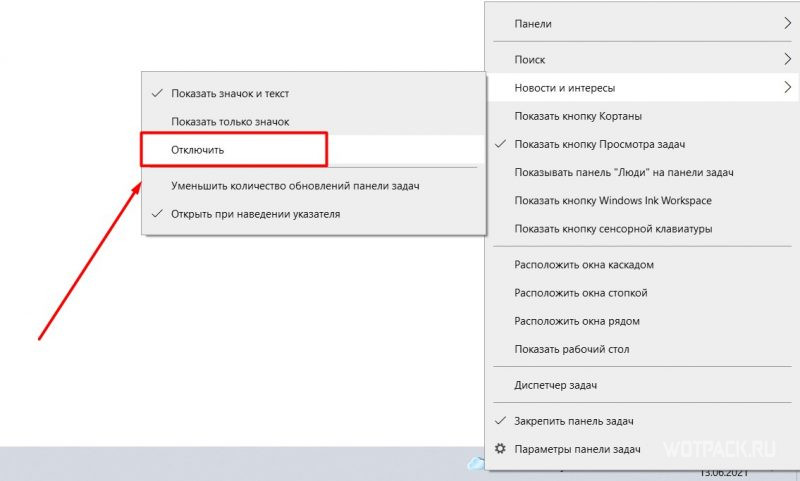
Task: Click Показать рабочий стол
Action: pos(642,349)
